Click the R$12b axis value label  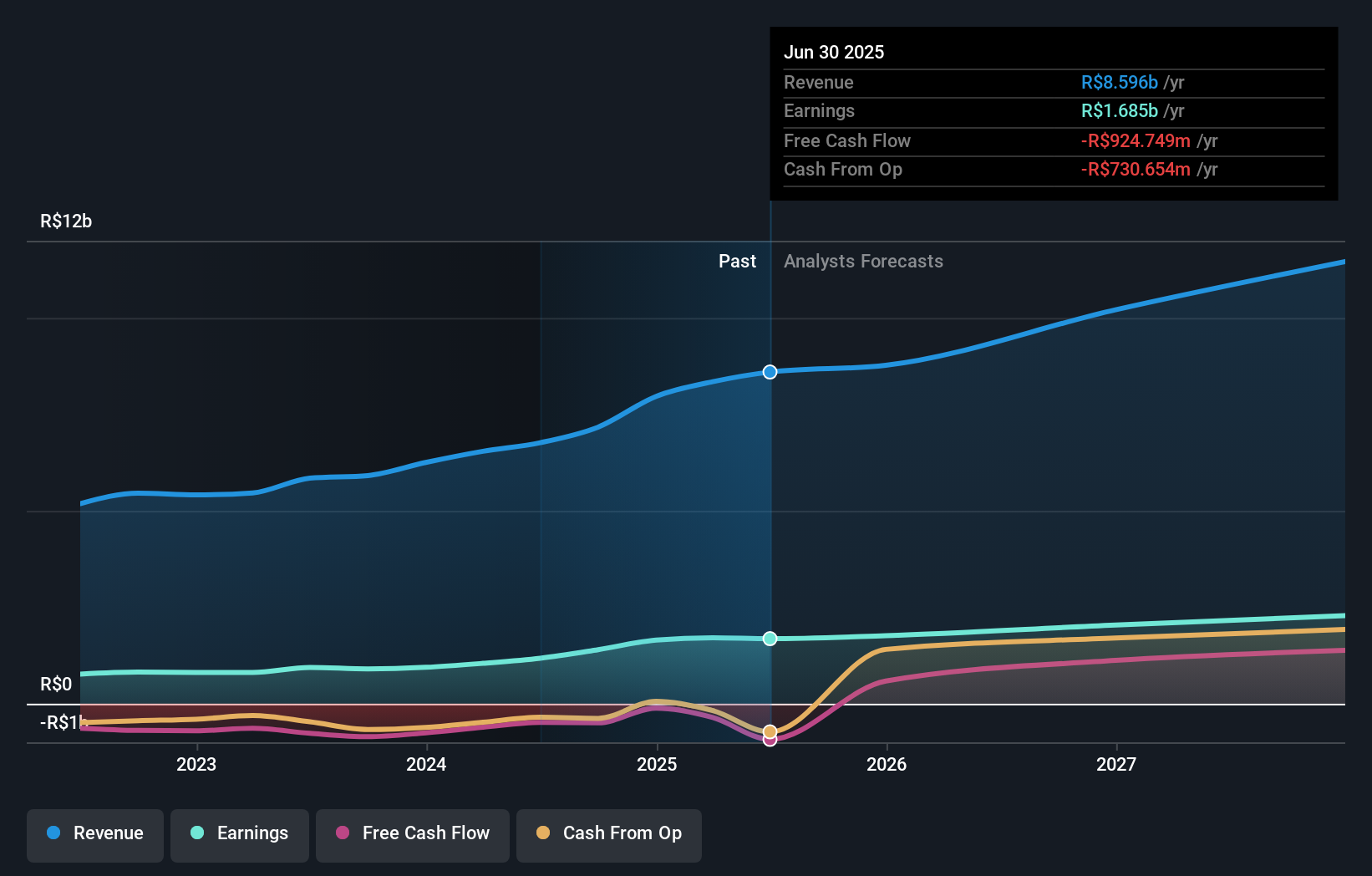click(66, 221)
